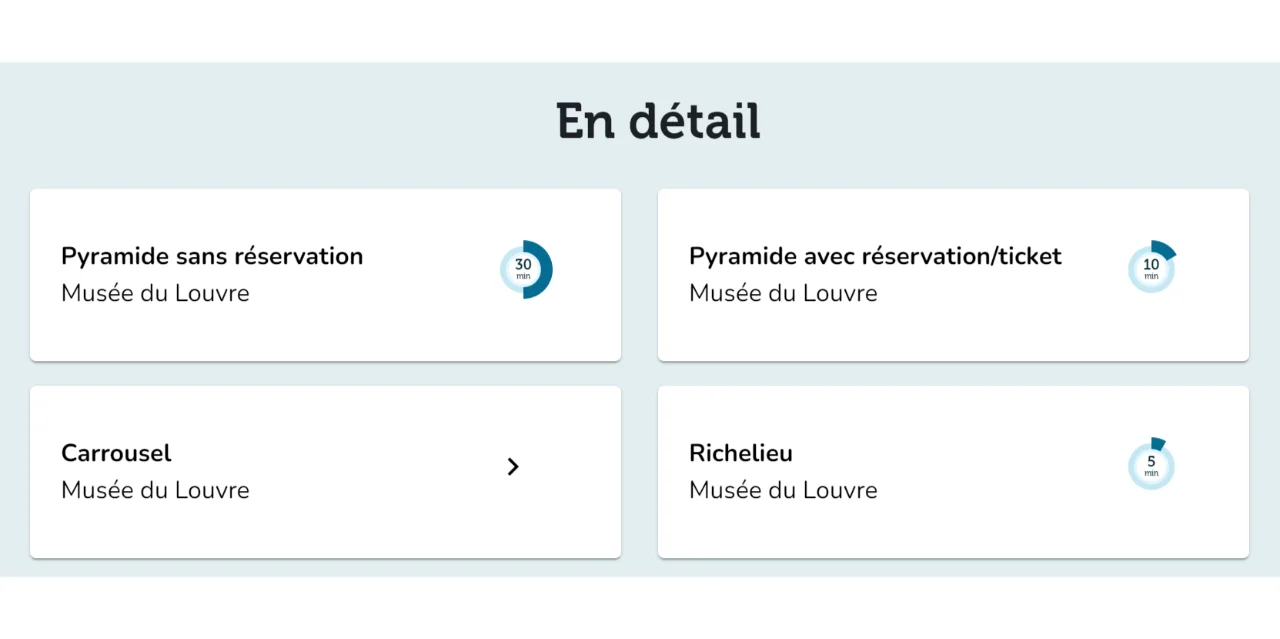Screen dimensions: 1280x639
Task: Click the "min" label under the number 30
Action: (523, 277)
